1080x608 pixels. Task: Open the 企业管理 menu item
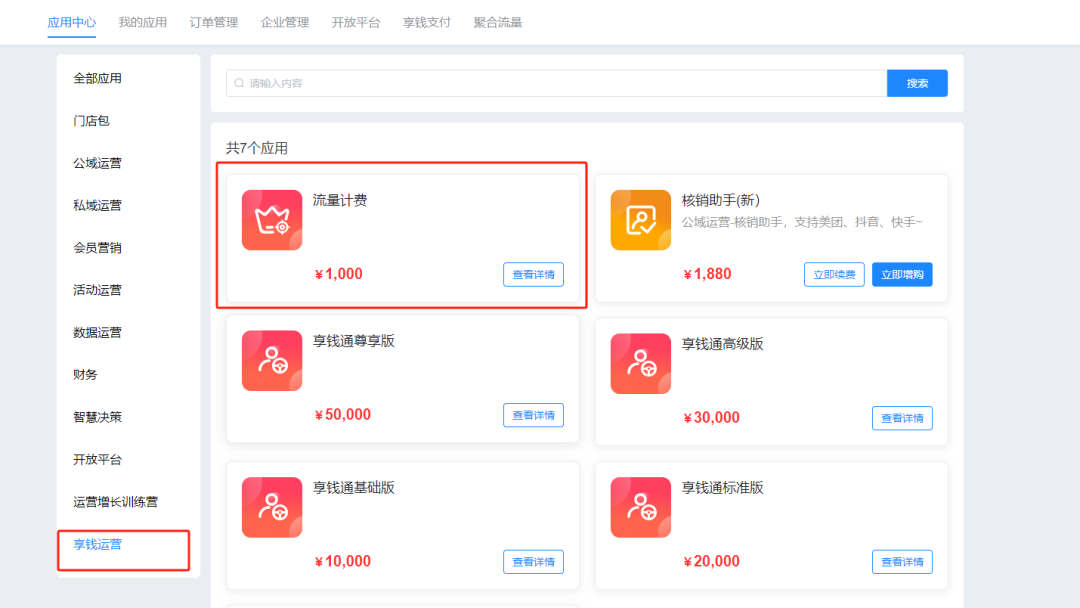point(285,21)
